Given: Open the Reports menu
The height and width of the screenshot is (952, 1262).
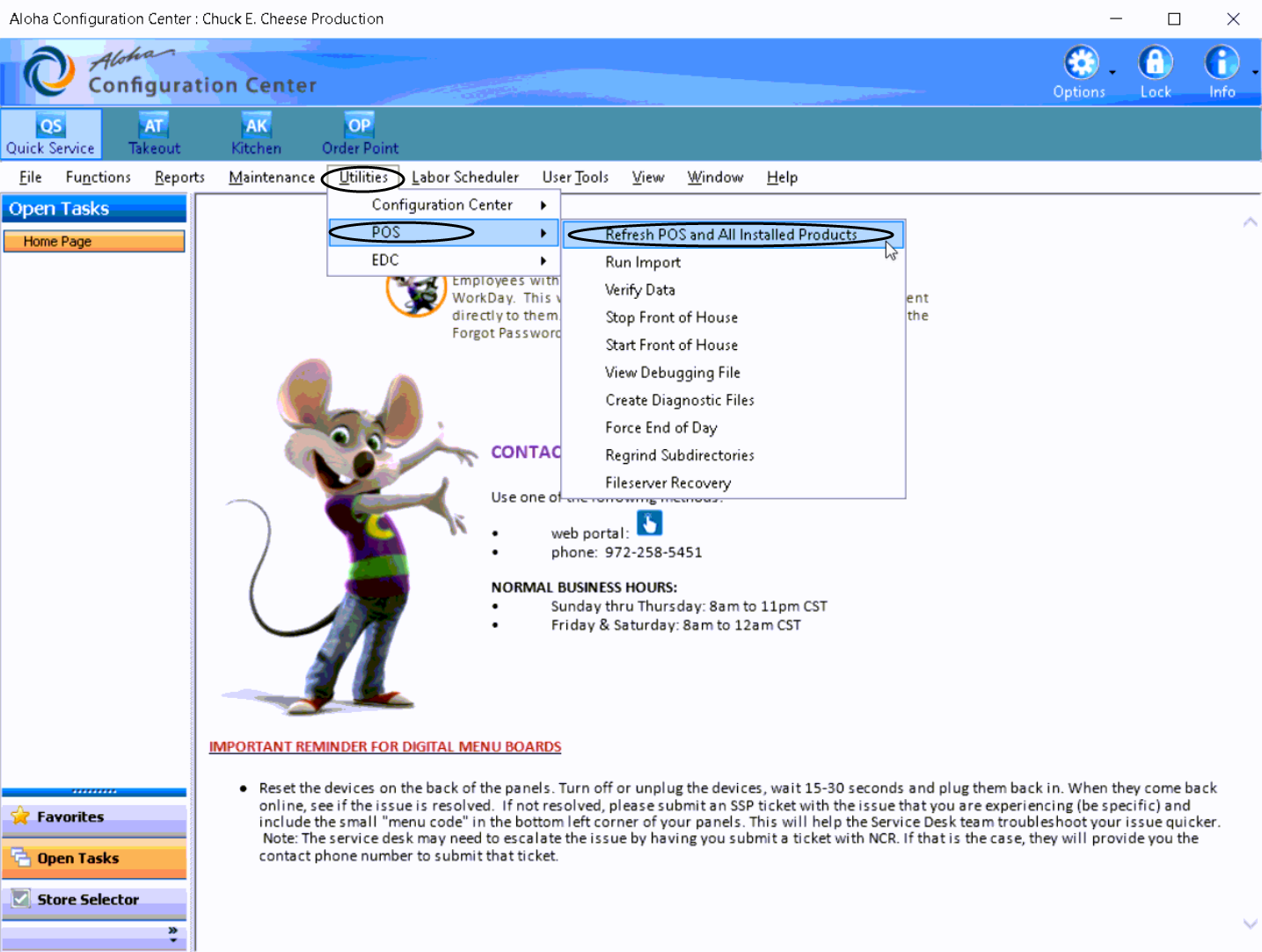Looking at the screenshot, I should pos(179,178).
